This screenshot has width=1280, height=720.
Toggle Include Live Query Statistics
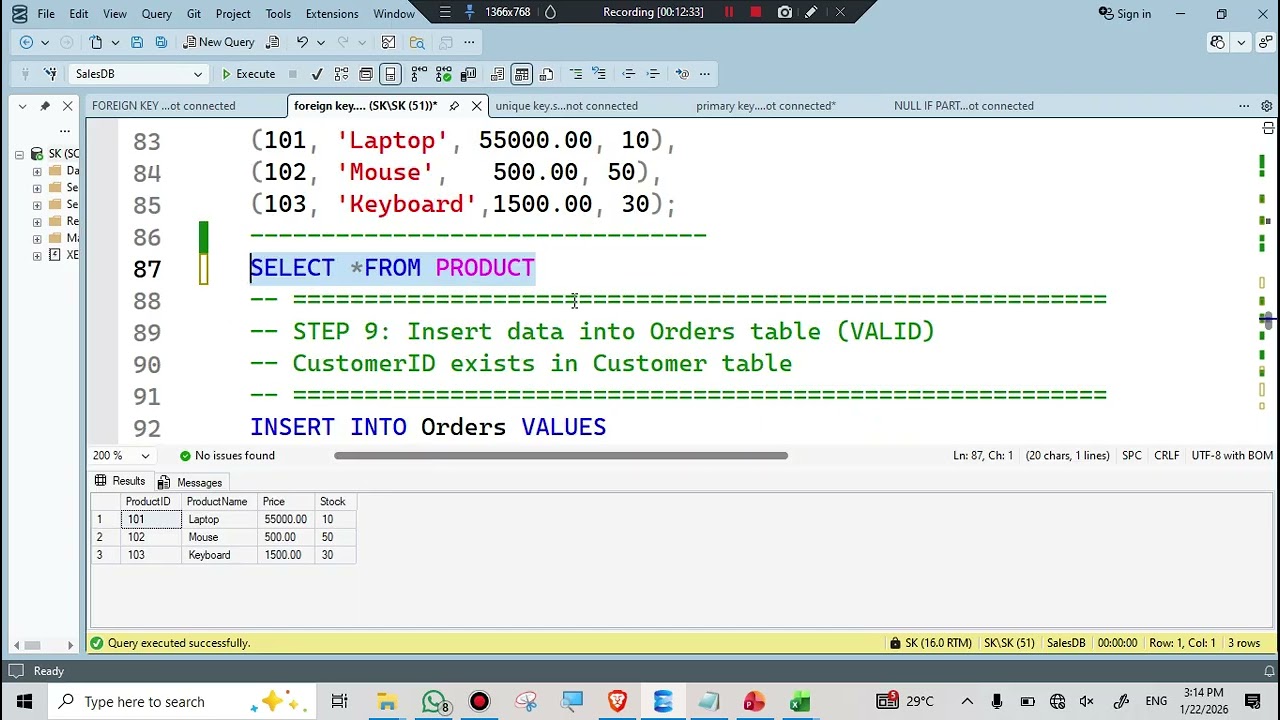click(444, 74)
